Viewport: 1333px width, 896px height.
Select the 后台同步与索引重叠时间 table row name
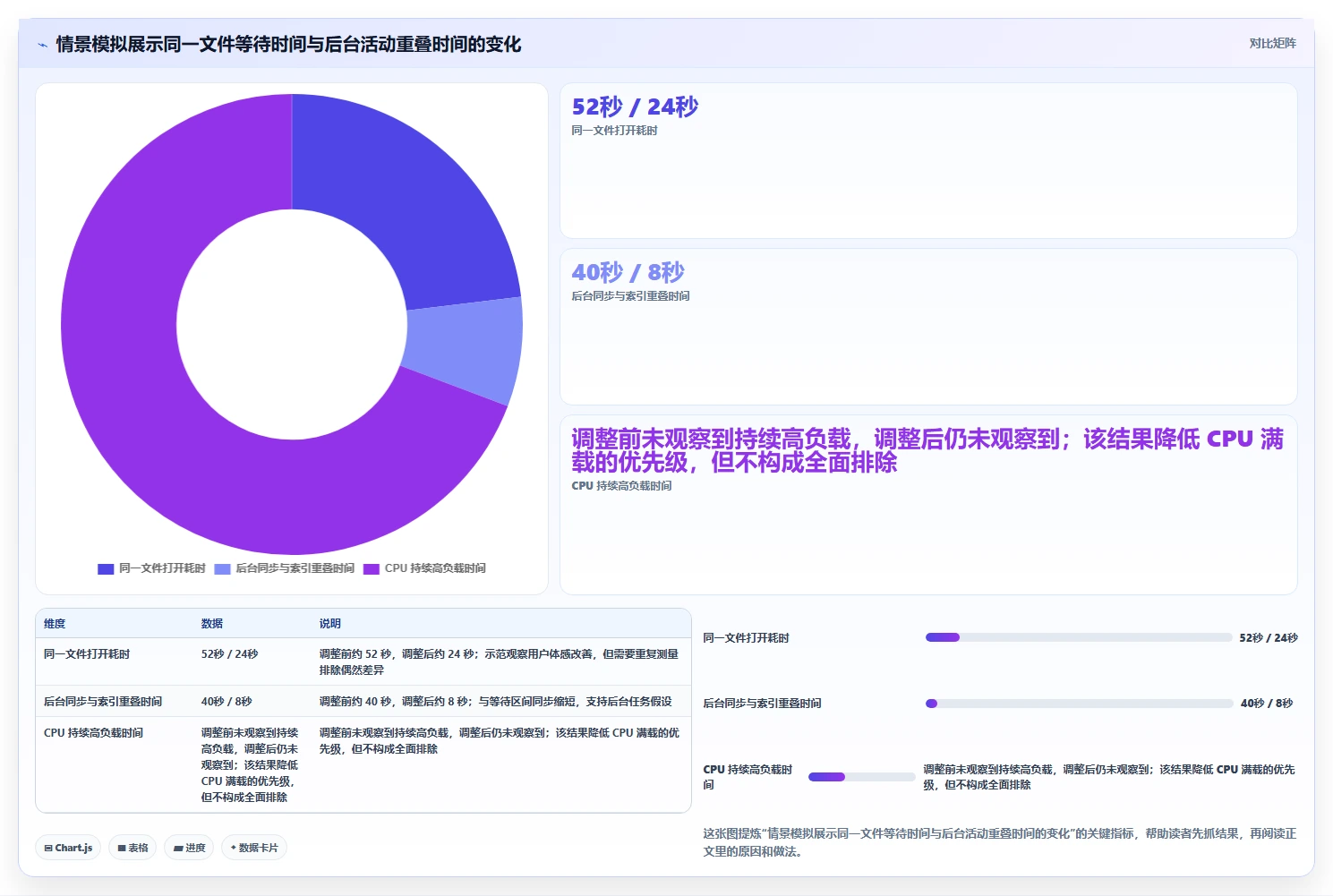(103, 702)
